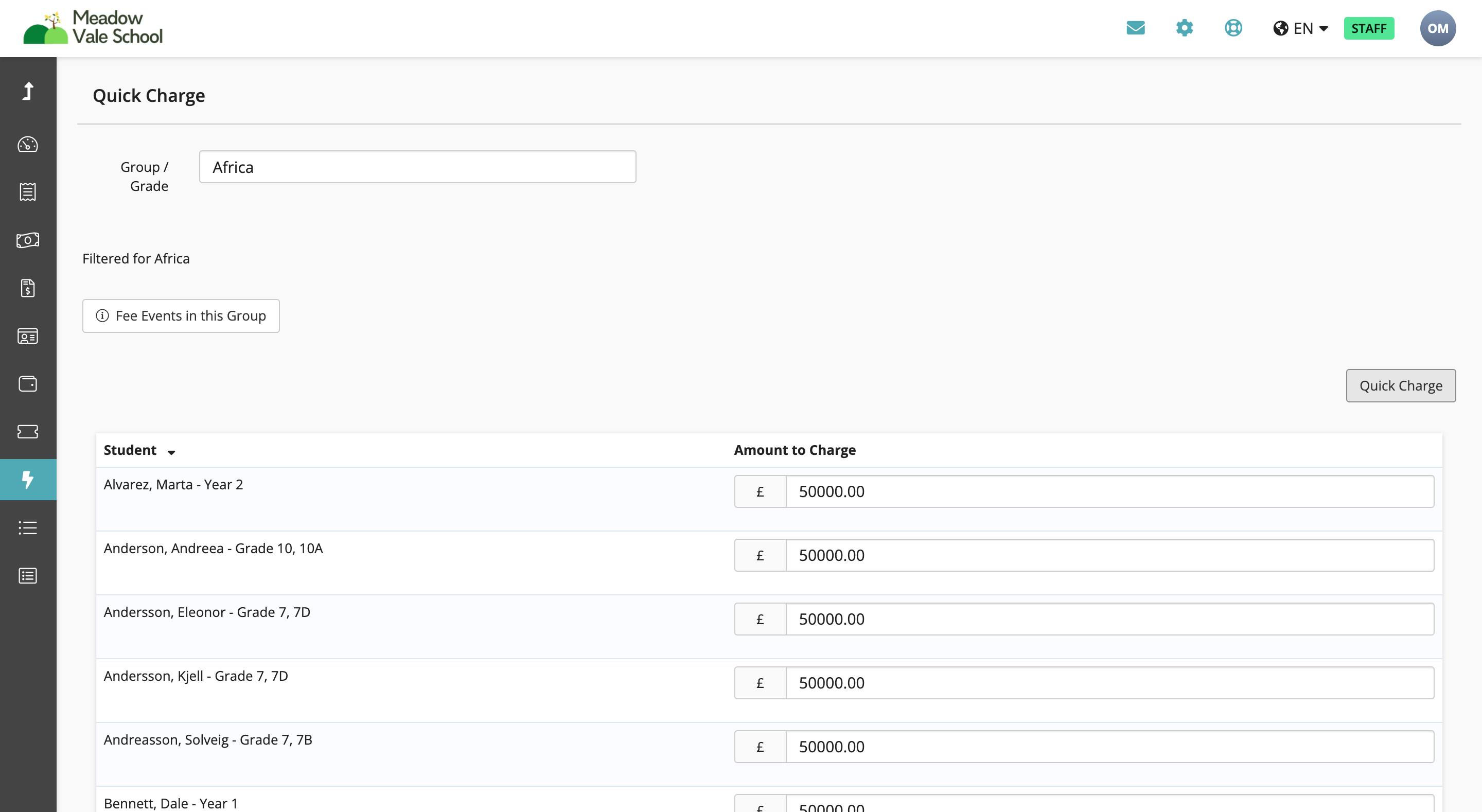Open the receipt sidebar icon

28,191
